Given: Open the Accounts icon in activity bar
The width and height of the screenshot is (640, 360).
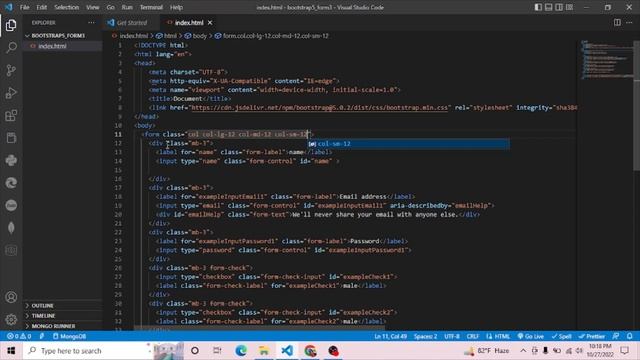Looking at the screenshot, I should coord(11,297).
